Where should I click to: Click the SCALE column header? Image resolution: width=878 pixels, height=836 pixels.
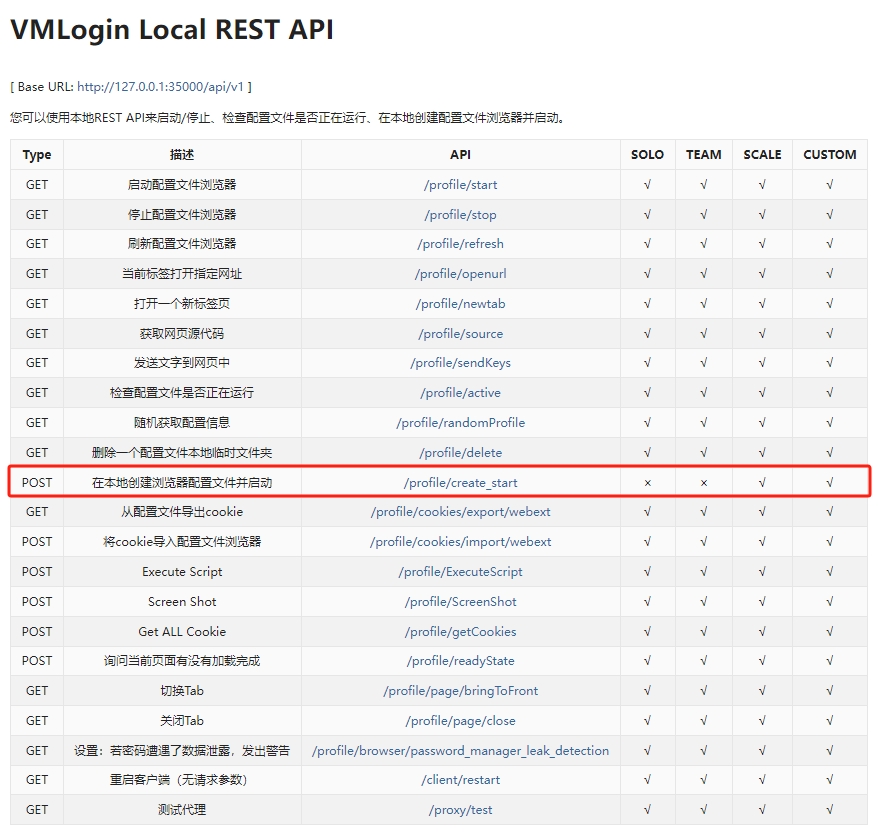click(x=762, y=155)
